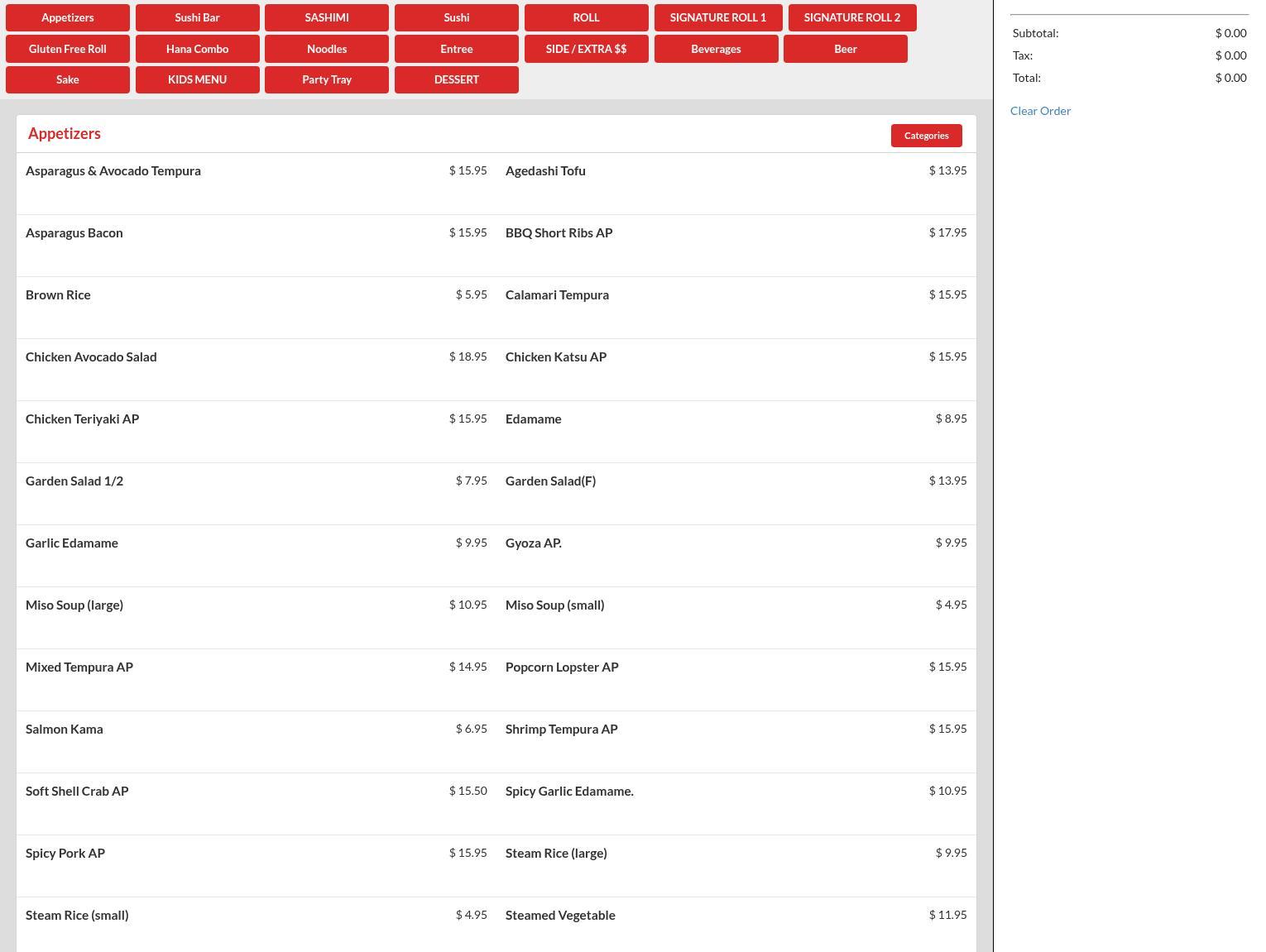Add Steamed Vegetable to the order

(560, 916)
